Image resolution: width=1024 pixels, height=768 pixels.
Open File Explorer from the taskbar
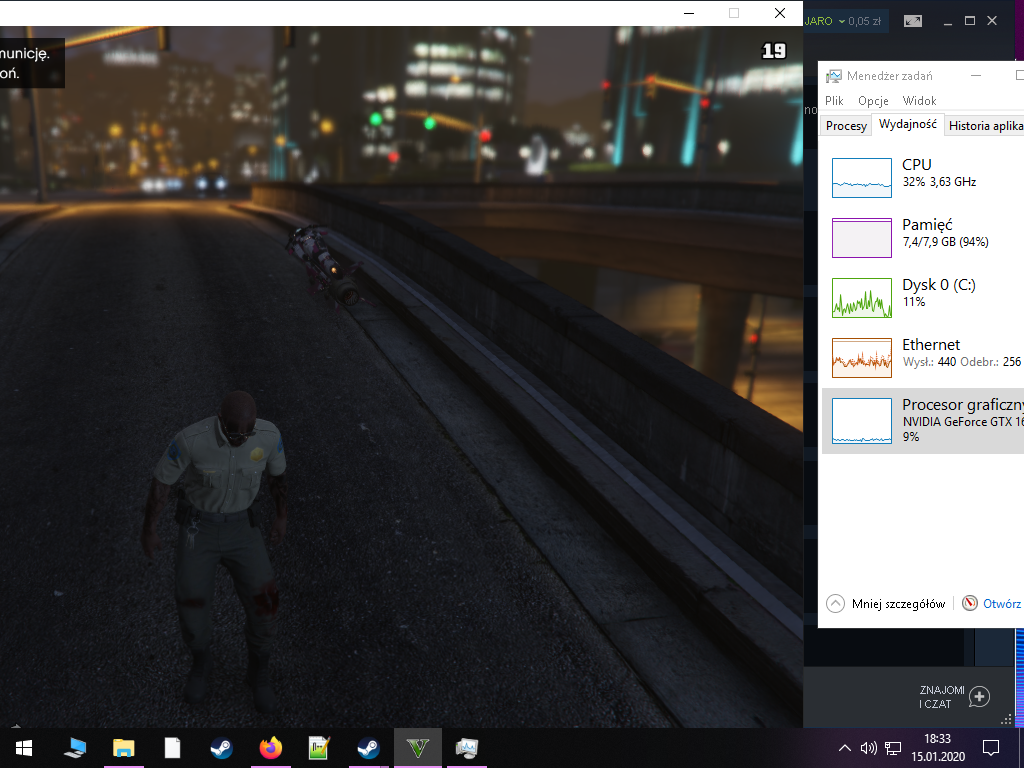(123, 748)
